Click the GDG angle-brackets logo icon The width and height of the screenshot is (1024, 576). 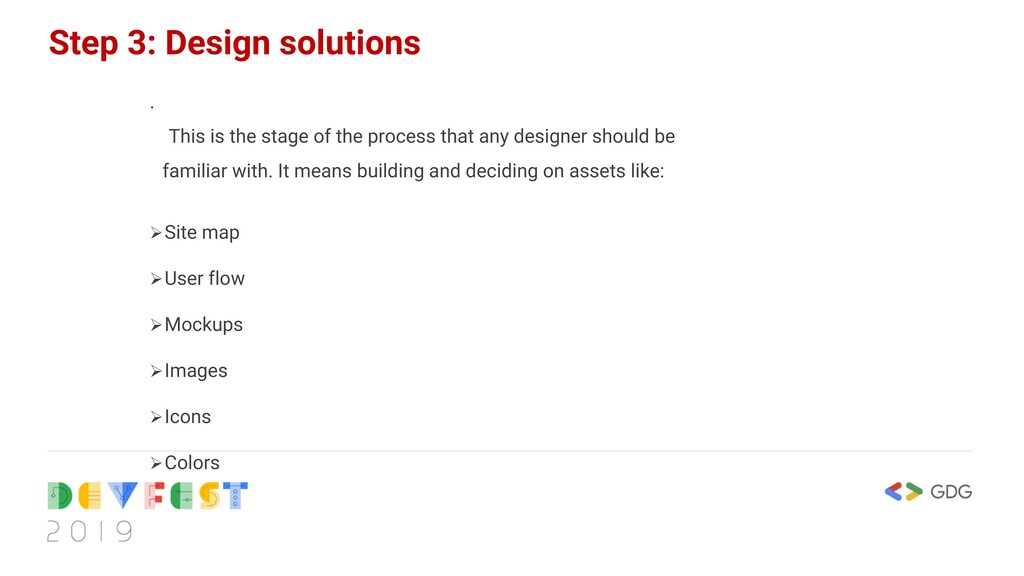tap(904, 491)
